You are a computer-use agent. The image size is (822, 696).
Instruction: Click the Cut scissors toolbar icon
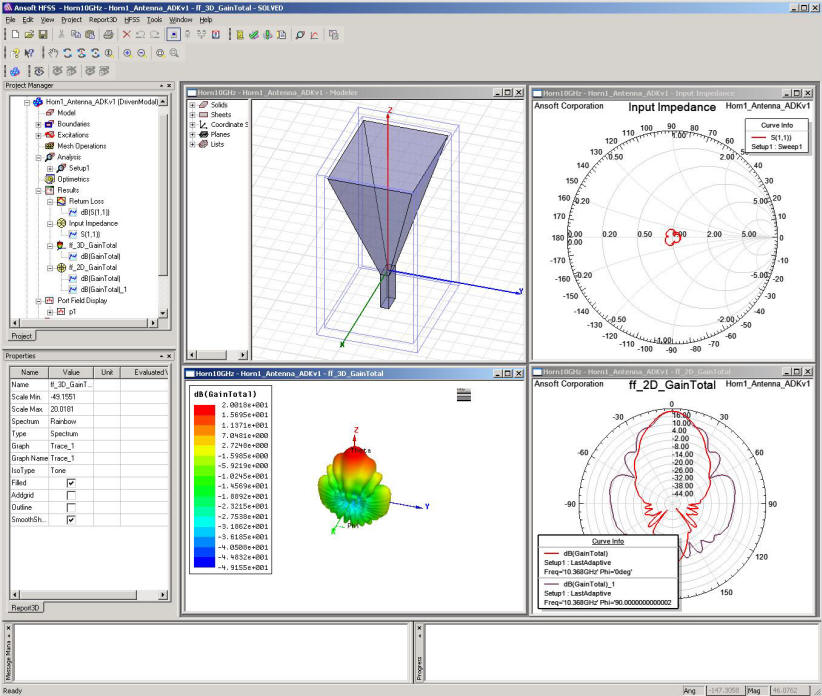pos(61,35)
